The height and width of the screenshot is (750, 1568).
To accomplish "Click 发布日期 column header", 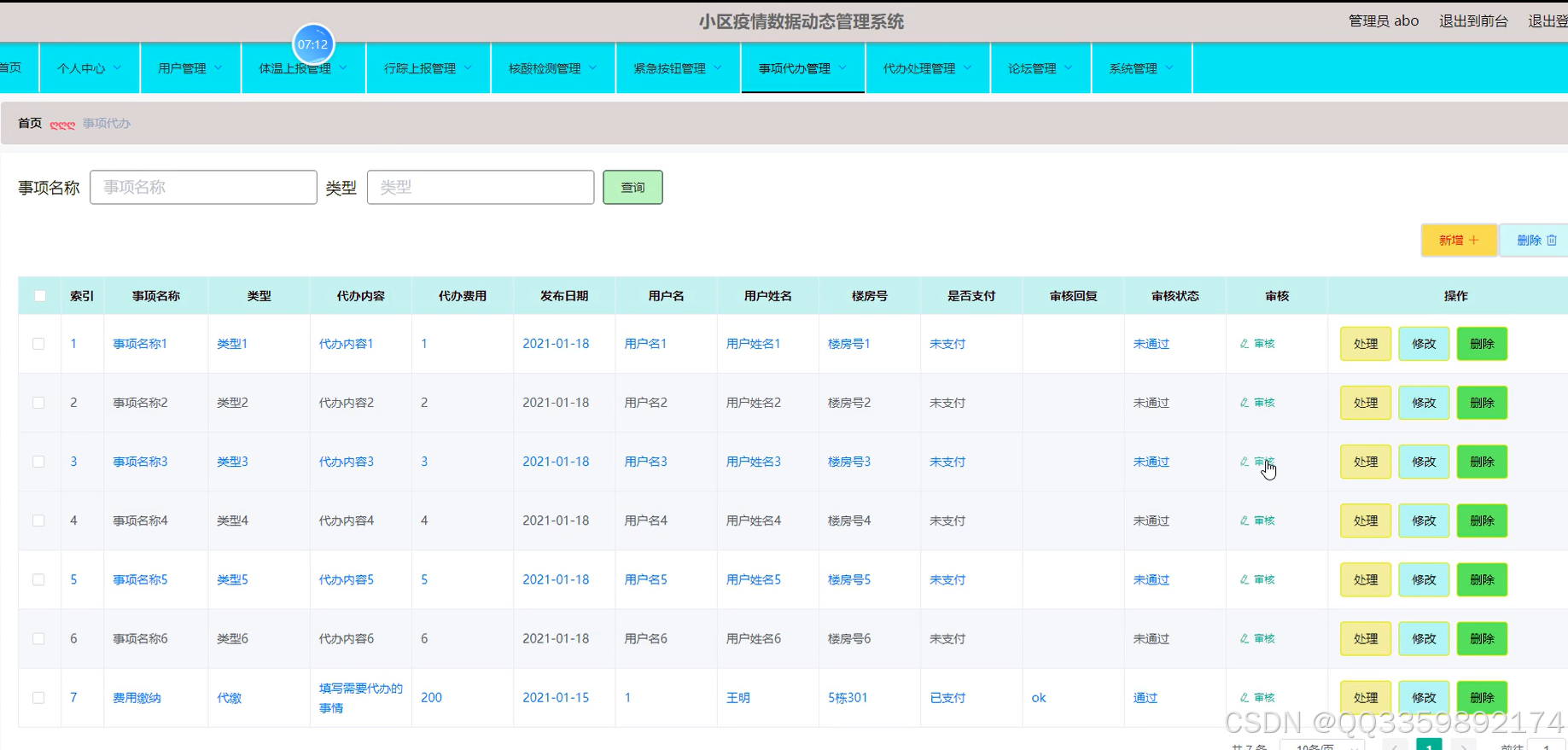I will tap(564, 296).
